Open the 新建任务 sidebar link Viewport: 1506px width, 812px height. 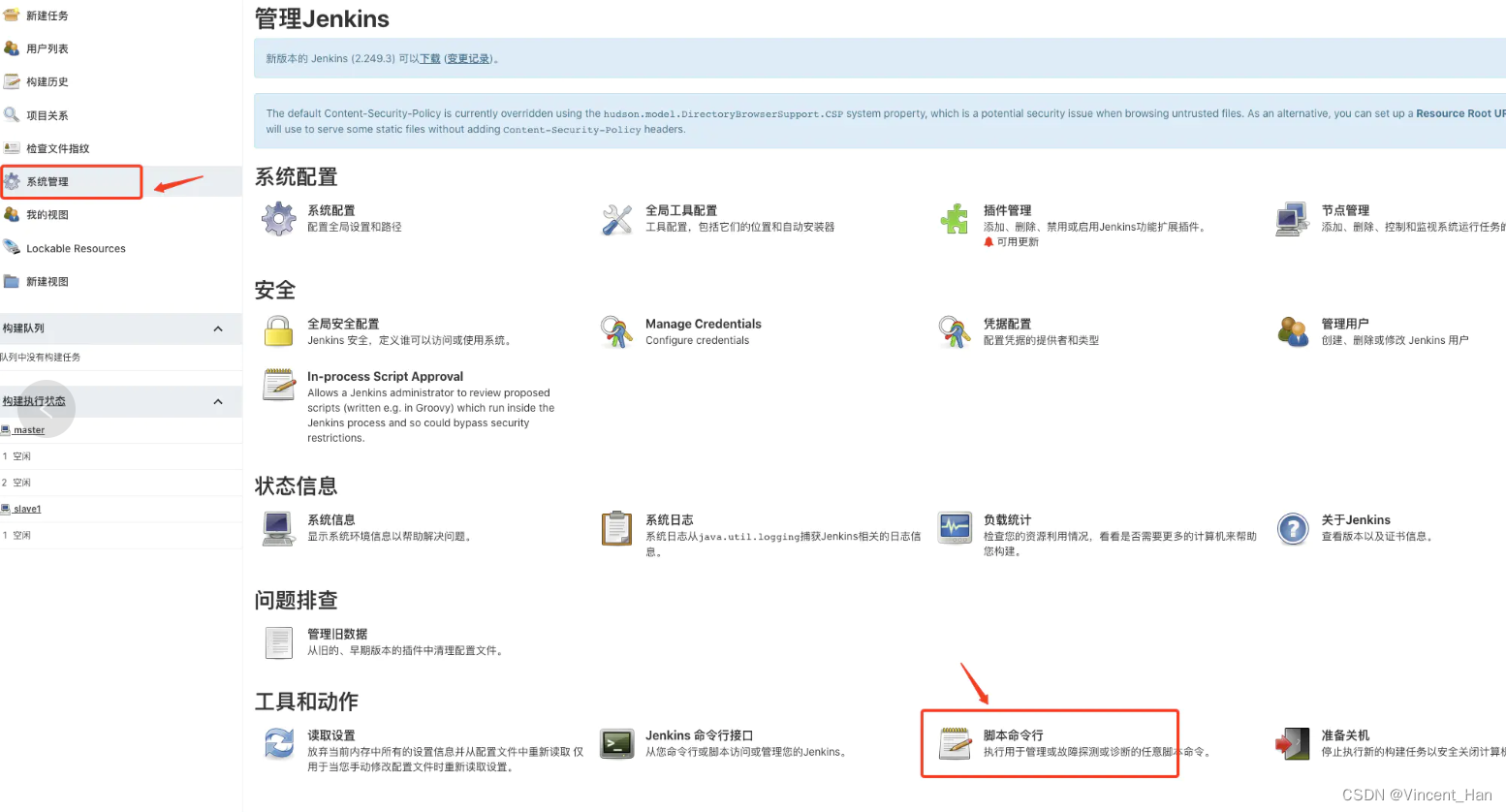(x=47, y=16)
